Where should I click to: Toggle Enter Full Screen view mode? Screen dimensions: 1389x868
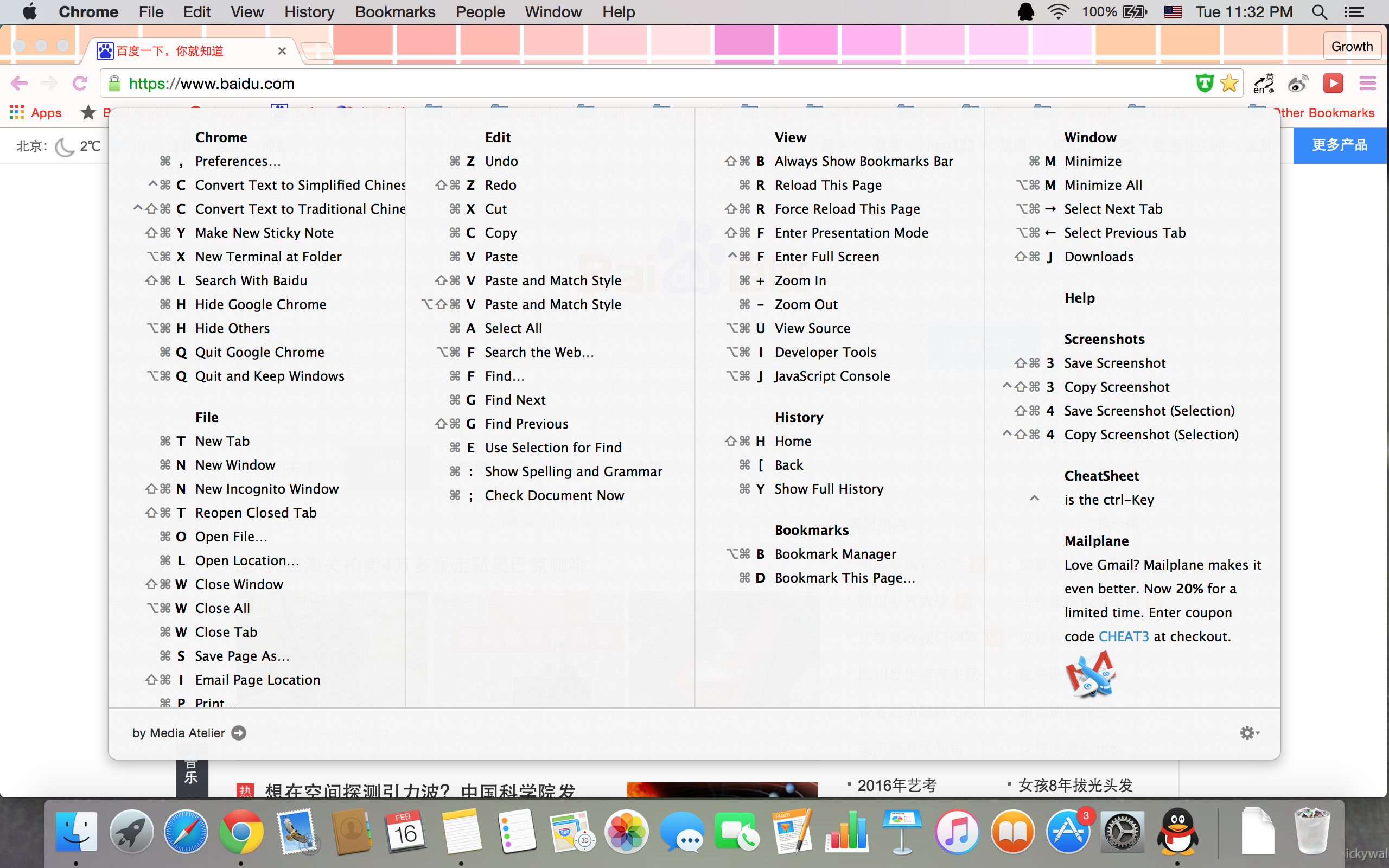(x=828, y=256)
